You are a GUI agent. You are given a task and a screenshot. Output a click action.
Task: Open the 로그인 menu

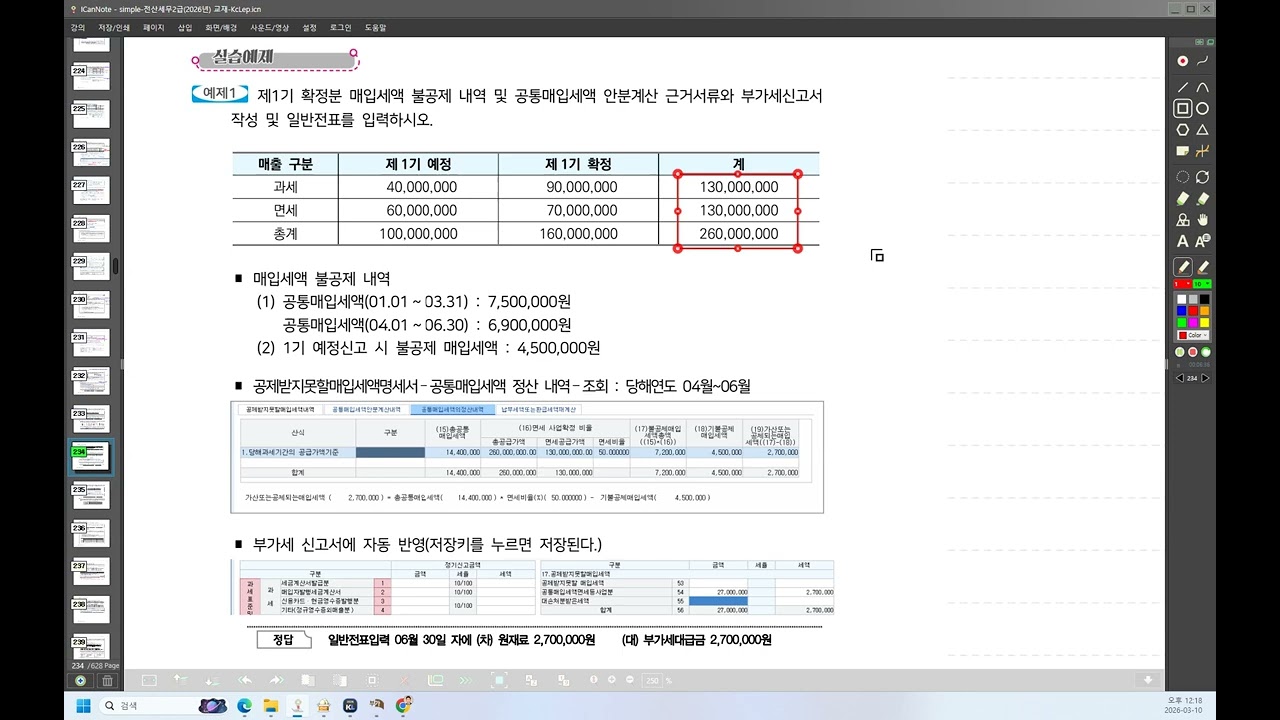(340, 28)
